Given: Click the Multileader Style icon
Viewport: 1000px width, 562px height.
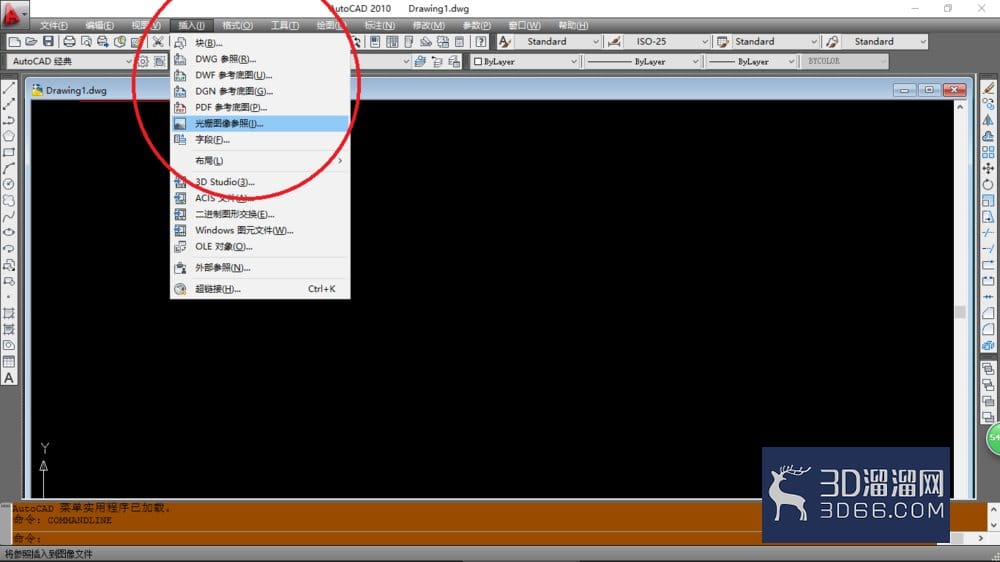Looking at the screenshot, I should point(832,42).
